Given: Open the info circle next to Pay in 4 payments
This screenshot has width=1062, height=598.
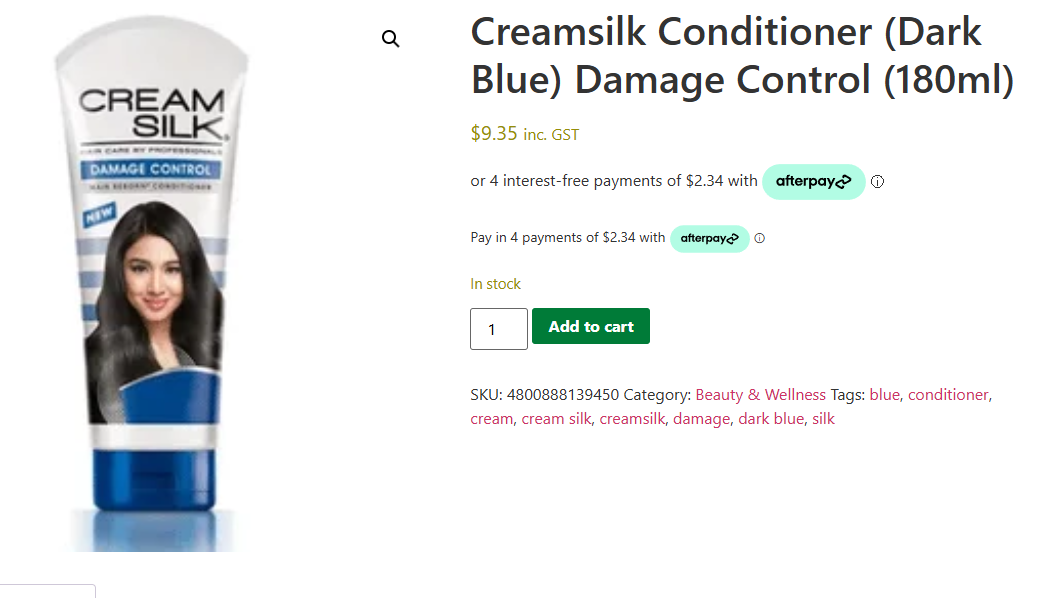Looking at the screenshot, I should pos(760,238).
